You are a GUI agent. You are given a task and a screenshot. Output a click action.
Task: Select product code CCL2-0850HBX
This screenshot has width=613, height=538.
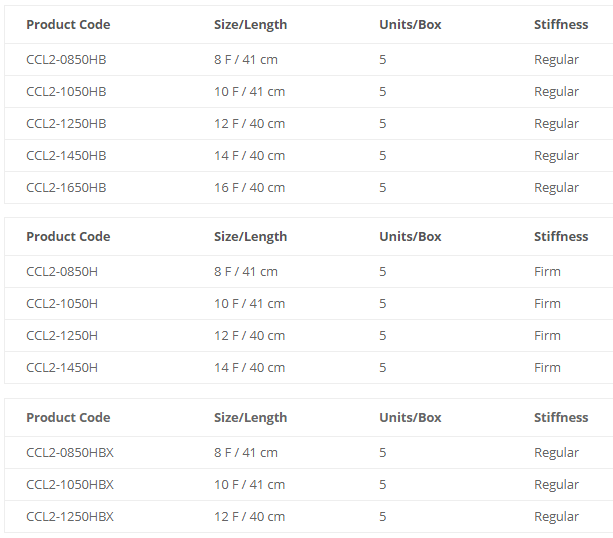tap(70, 453)
